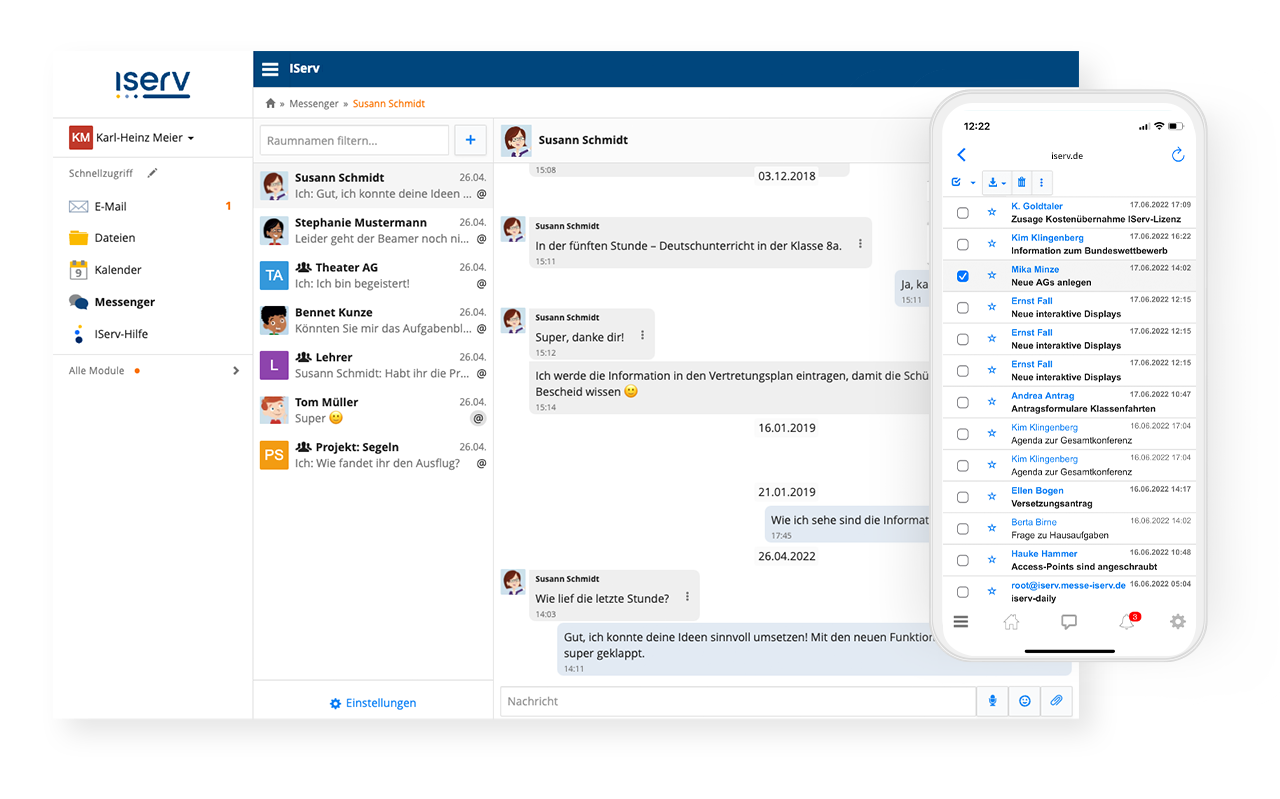Open Lehrer group chat

click(373, 365)
